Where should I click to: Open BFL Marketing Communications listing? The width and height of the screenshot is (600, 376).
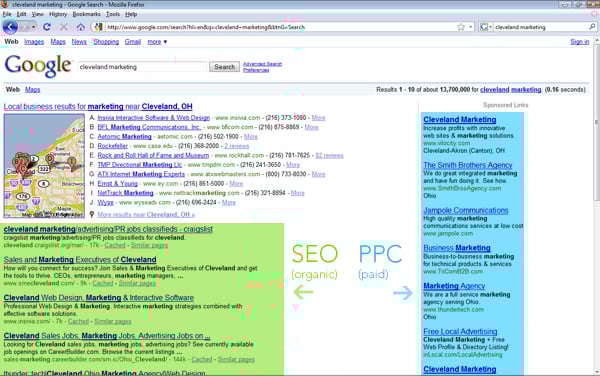click(149, 127)
